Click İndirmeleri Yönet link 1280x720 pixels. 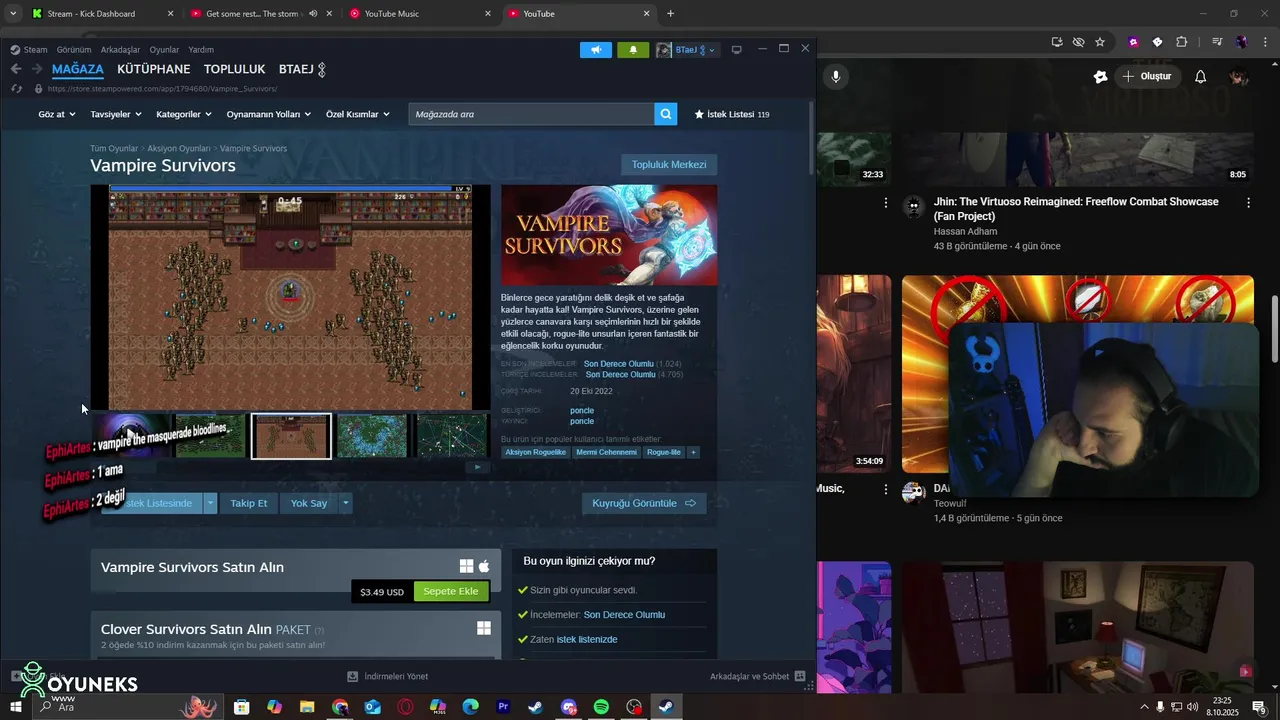tap(388, 676)
